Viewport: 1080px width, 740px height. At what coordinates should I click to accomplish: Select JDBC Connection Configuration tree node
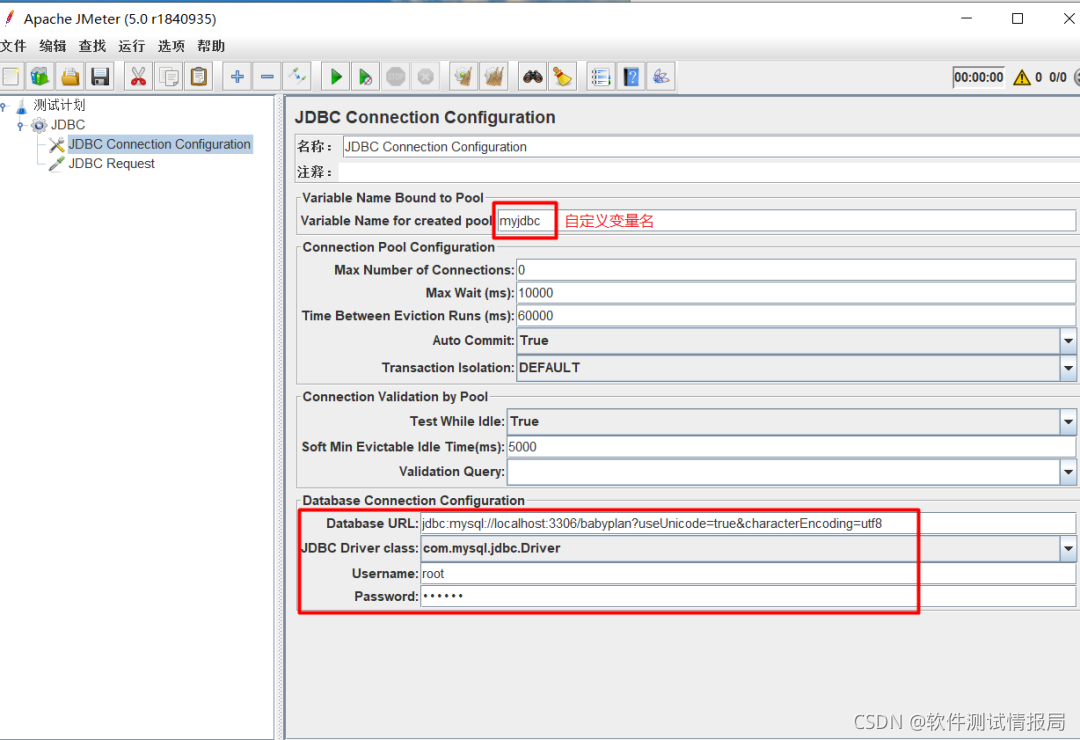160,144
